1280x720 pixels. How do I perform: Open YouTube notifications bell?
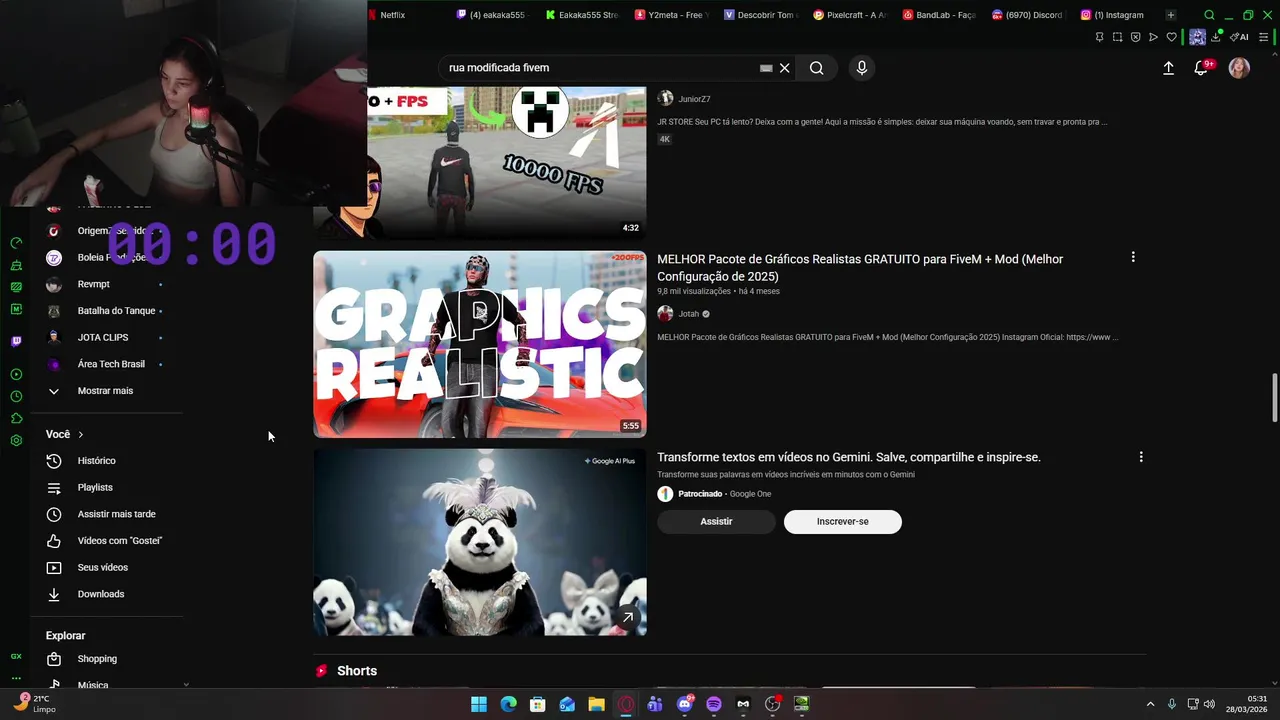click(1201, 68)
